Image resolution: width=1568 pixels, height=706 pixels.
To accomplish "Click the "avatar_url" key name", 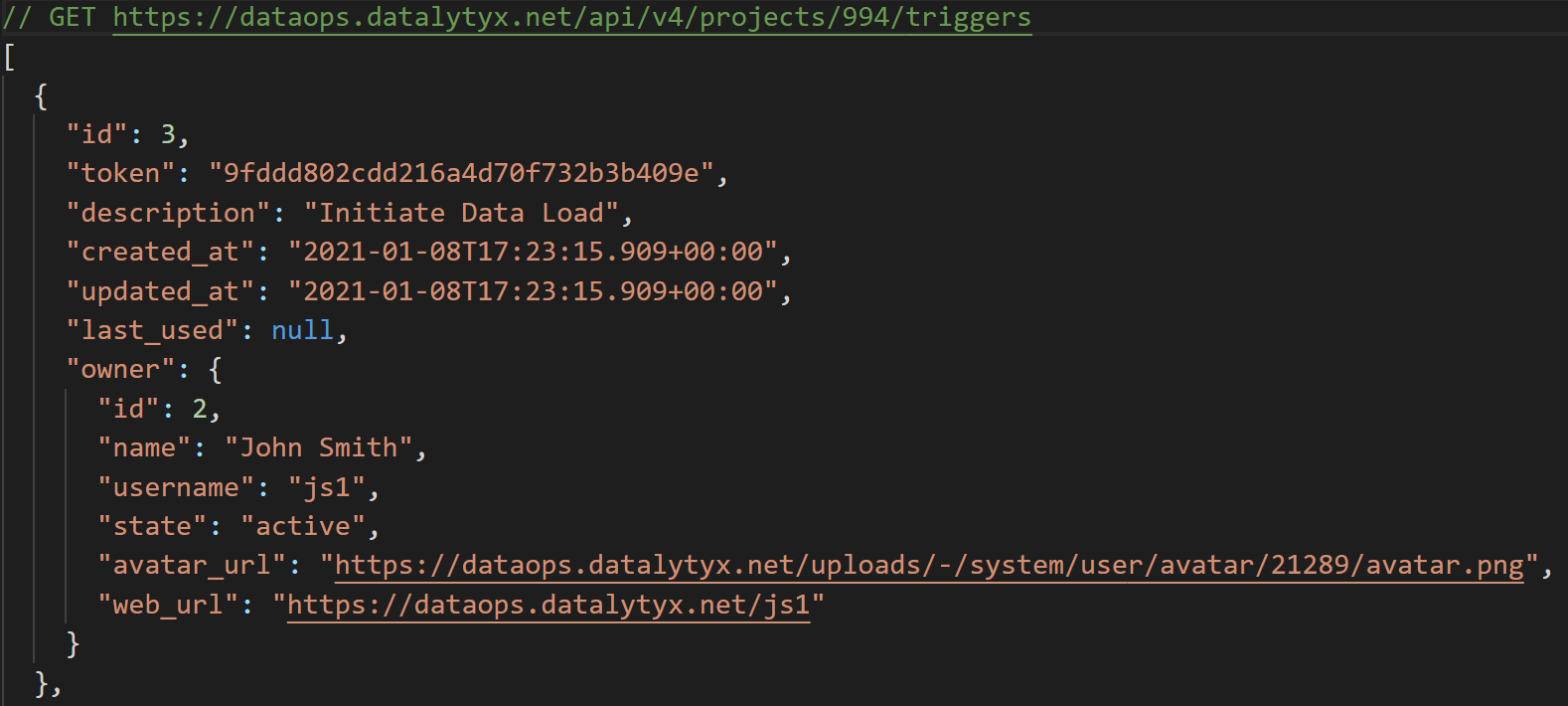I will point(192,566).
